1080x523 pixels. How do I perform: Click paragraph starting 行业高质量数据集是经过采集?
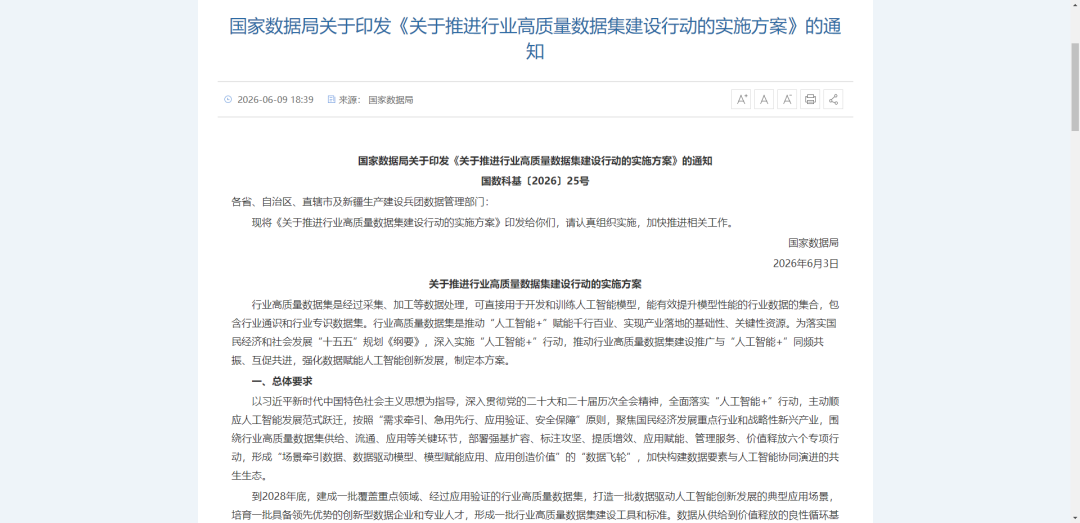coord(535,332)
